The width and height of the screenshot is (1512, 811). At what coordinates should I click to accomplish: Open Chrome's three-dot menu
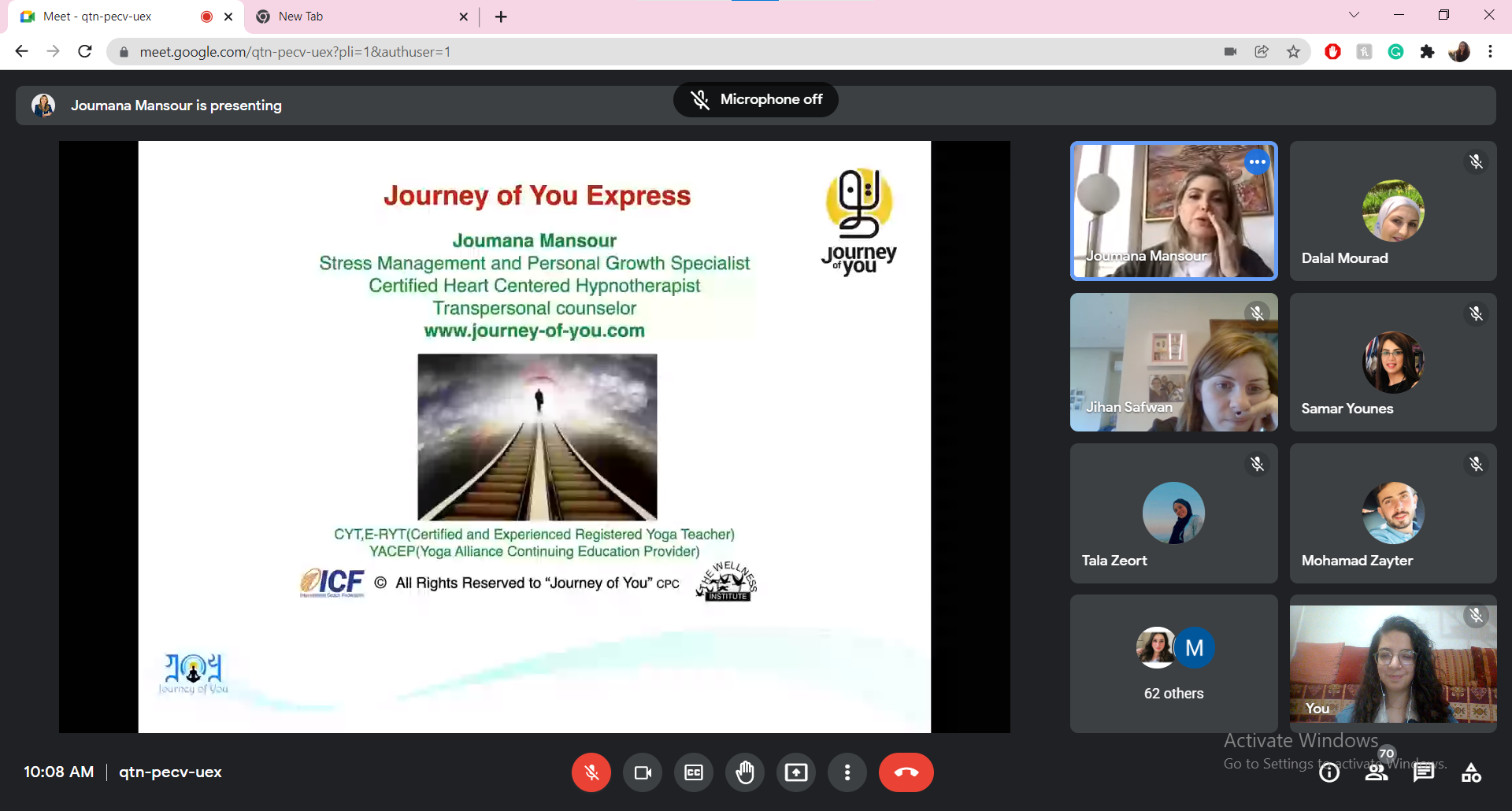[x=1490, y=52]
